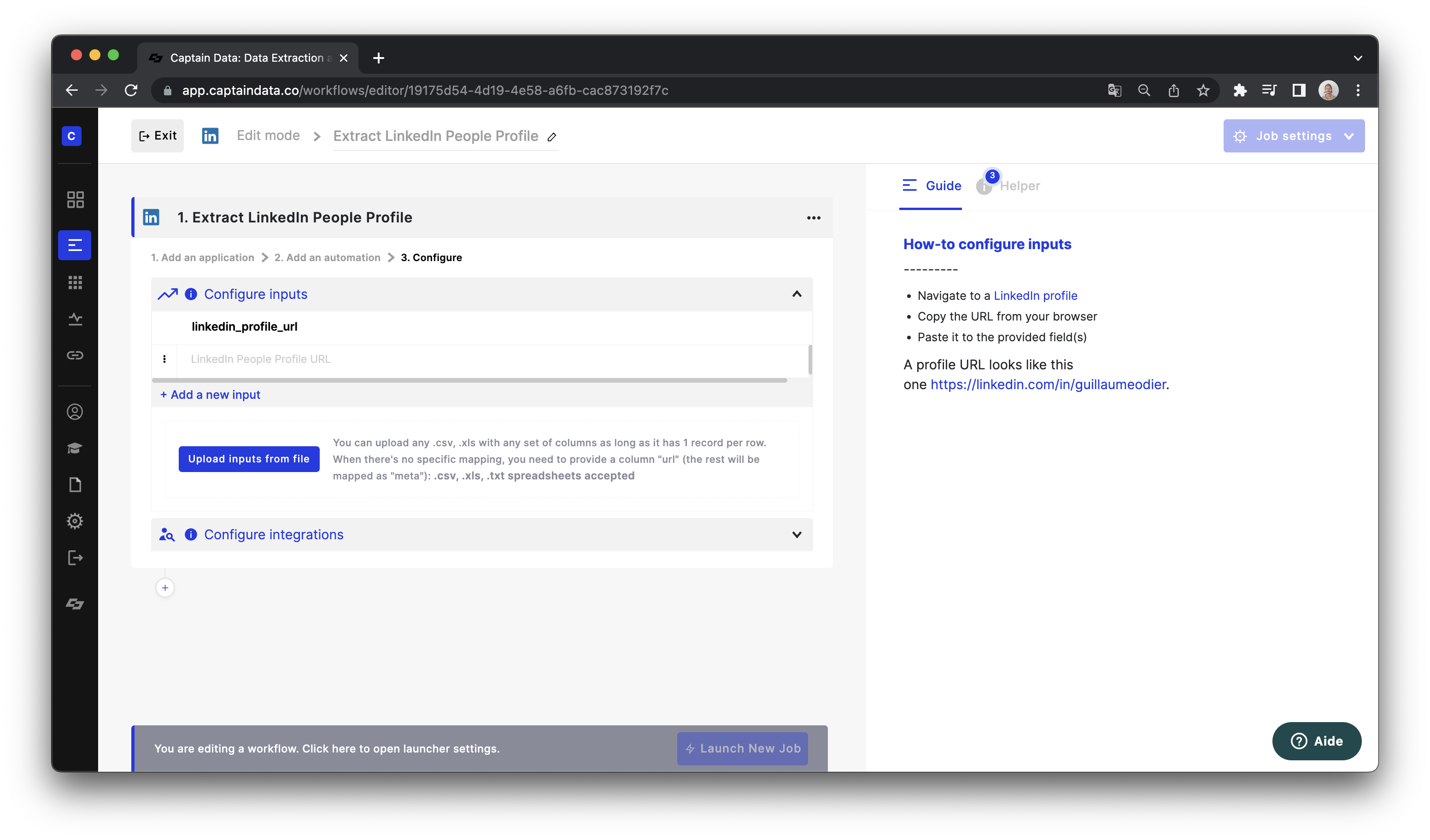The height and width of the screenshot is (840, 1430).
Task: Switch to the Guide tab
Action: coord(931,186)
